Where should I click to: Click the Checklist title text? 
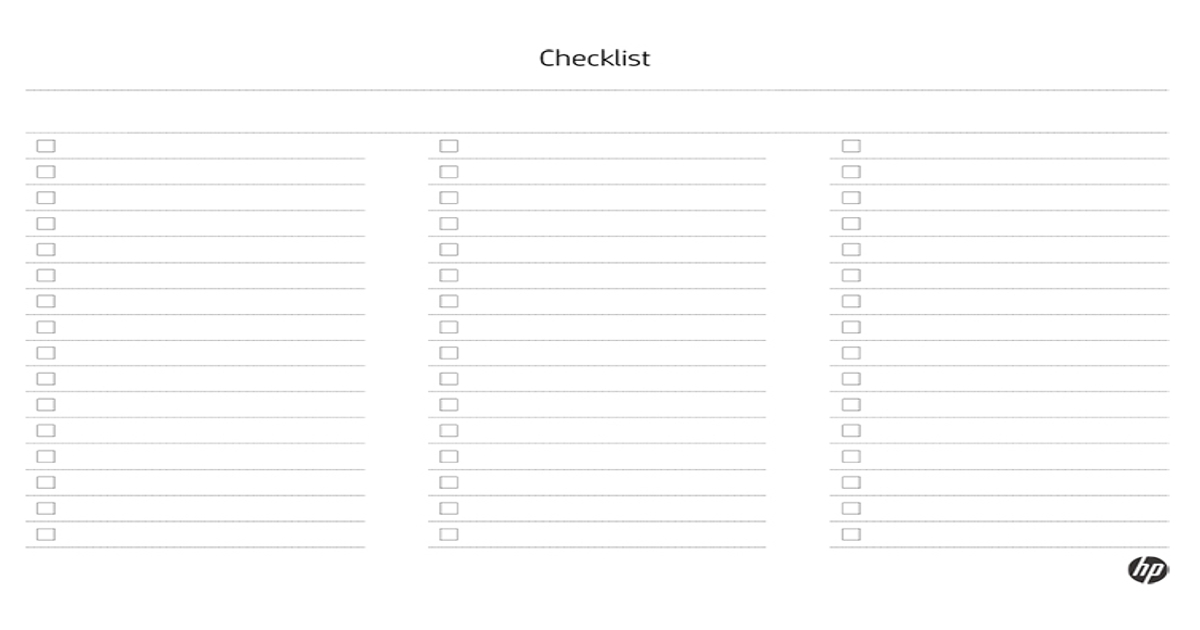pyautogui.click(x=595, y=58)
